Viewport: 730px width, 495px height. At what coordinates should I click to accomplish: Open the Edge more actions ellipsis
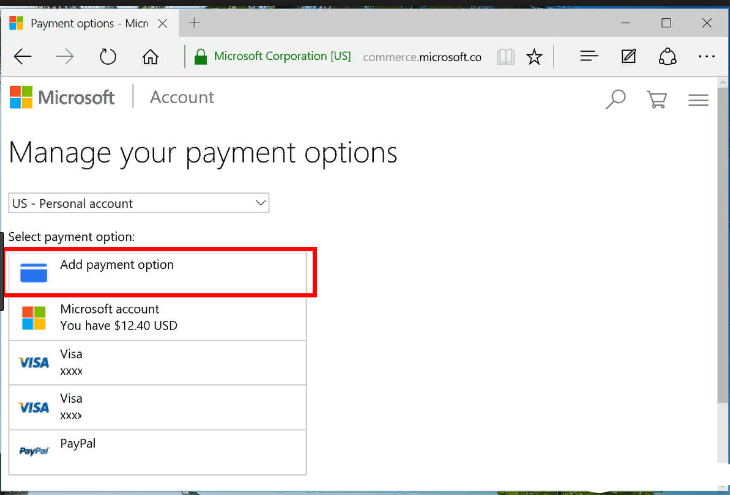coord(707,57)
